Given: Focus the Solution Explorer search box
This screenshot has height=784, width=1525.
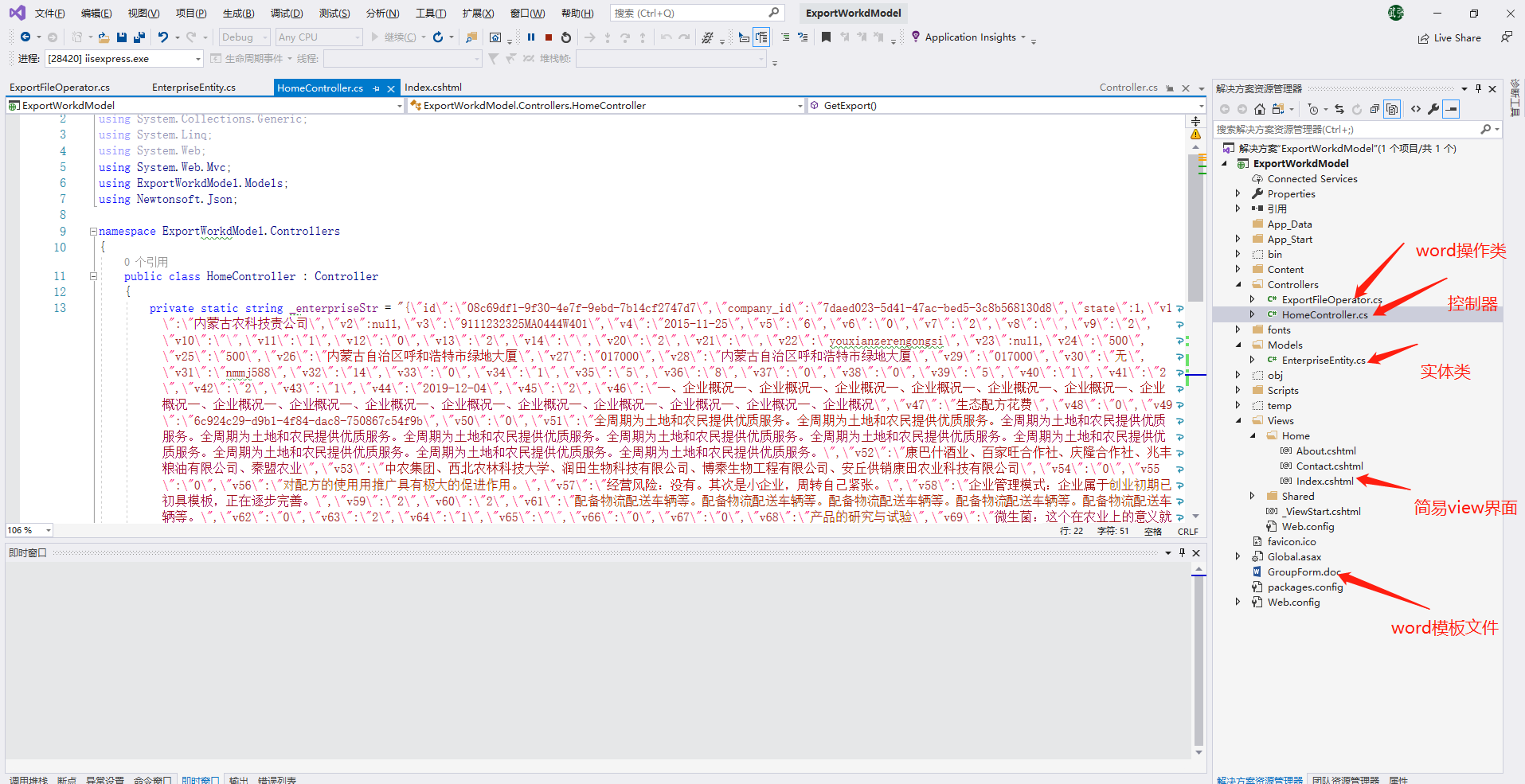Looking at the screenshot, I should coord(1346,129).
